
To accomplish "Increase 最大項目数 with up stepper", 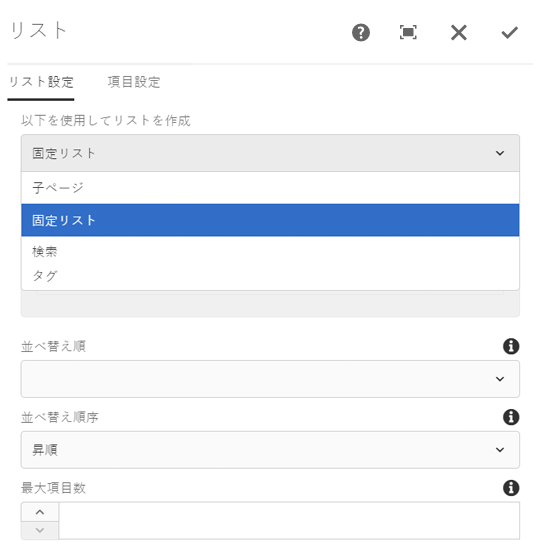I will click(40, 512).
